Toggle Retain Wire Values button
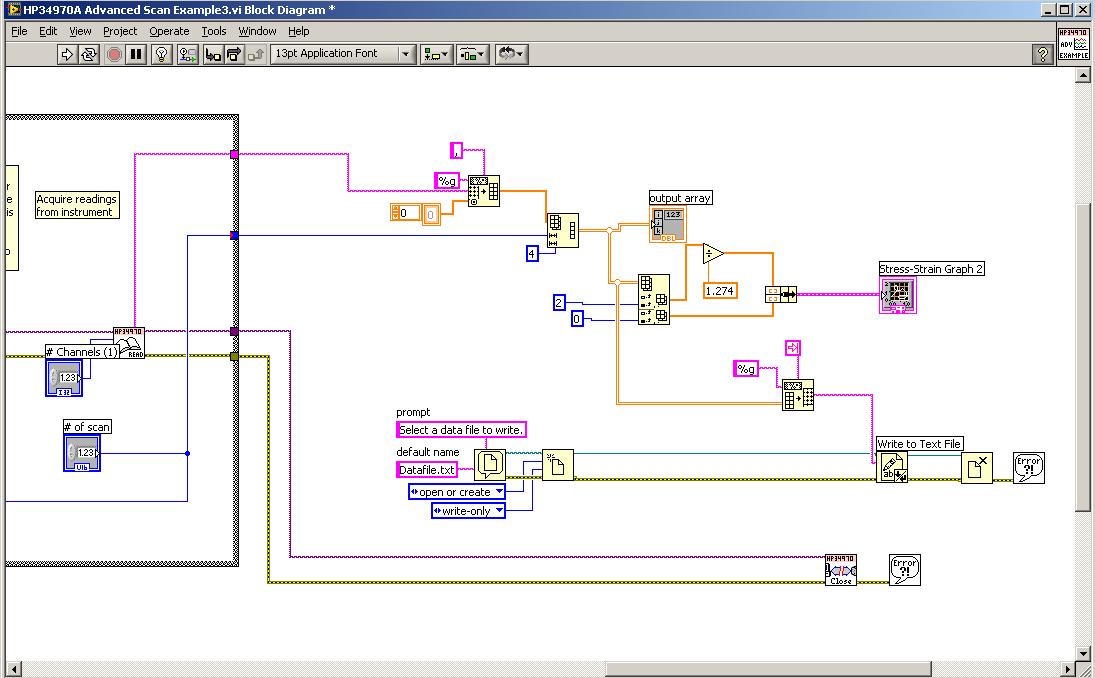This screenshot has width=1095, height=678. pyautogui.click(x=187, y=54)
